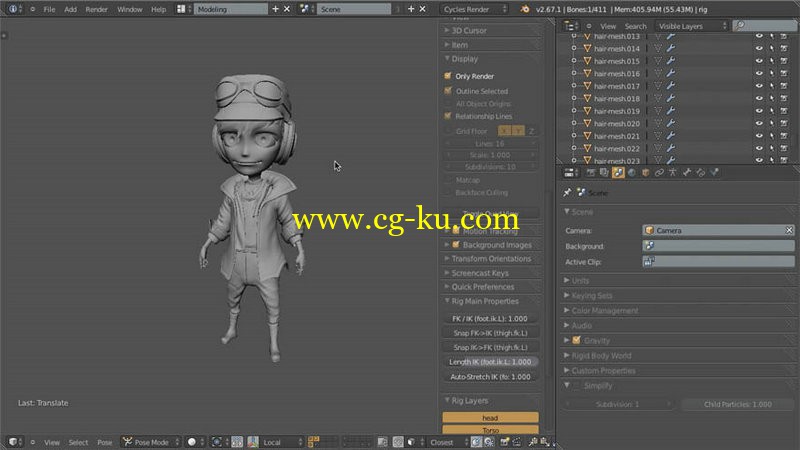Adjust FK / IK (foot.ik.L) slider
Image resolution: width=800 pixels, height=450 pixels.
490,318
